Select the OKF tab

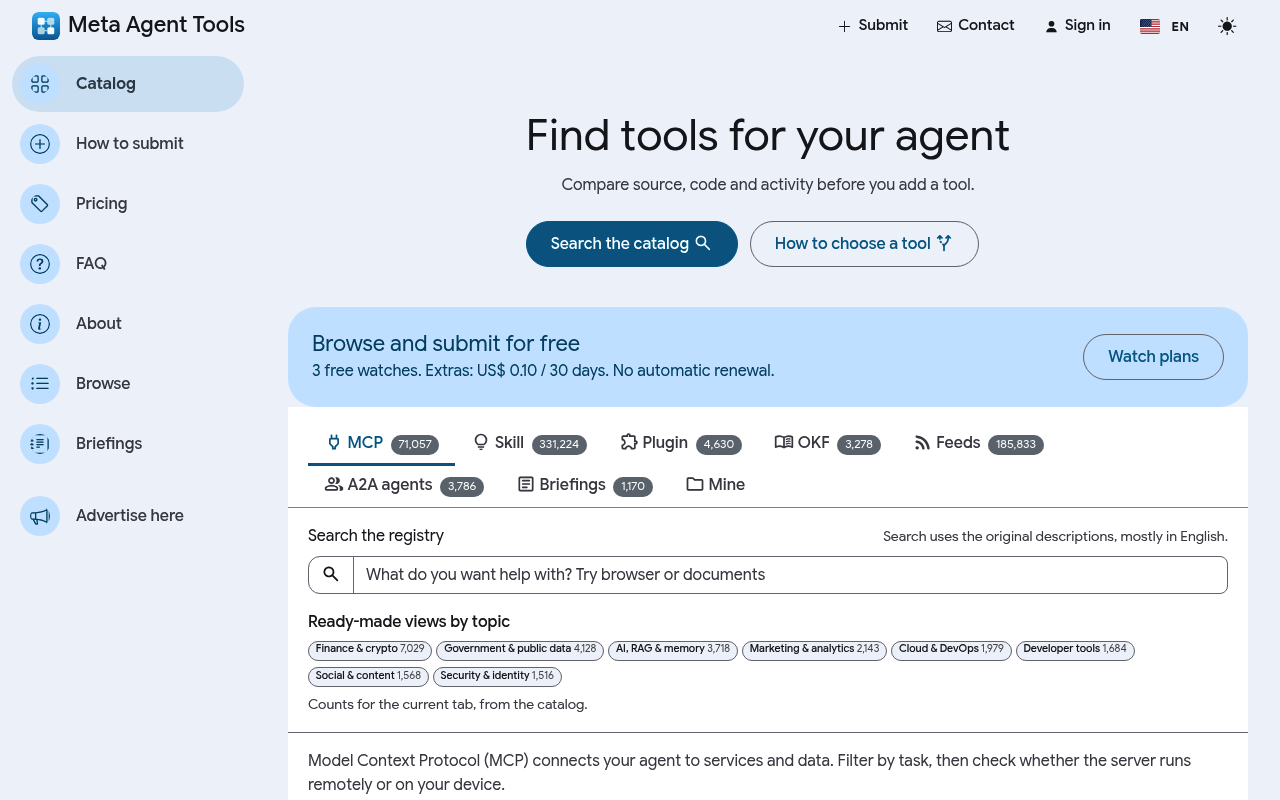[827, 443]
